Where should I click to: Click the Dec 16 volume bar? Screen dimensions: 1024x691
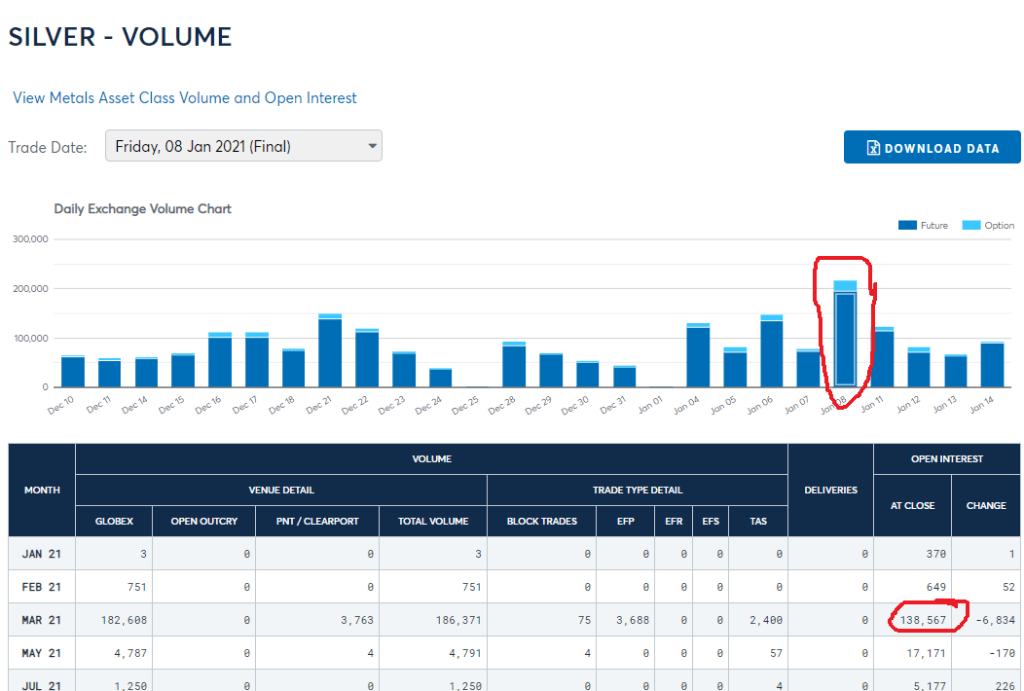[220, 362]
